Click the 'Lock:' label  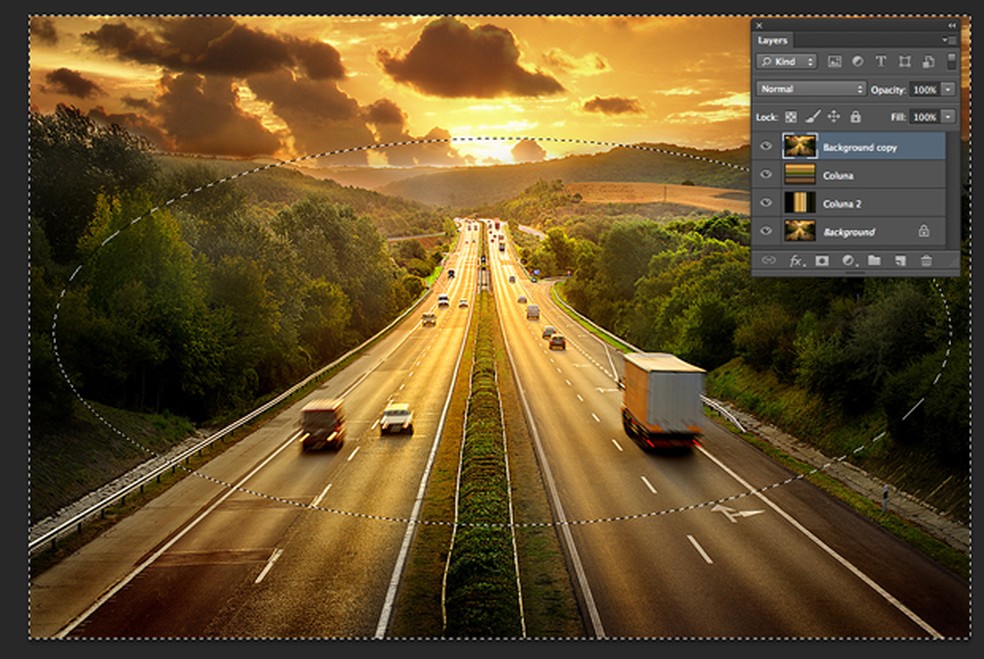click(x=767, y=117)
